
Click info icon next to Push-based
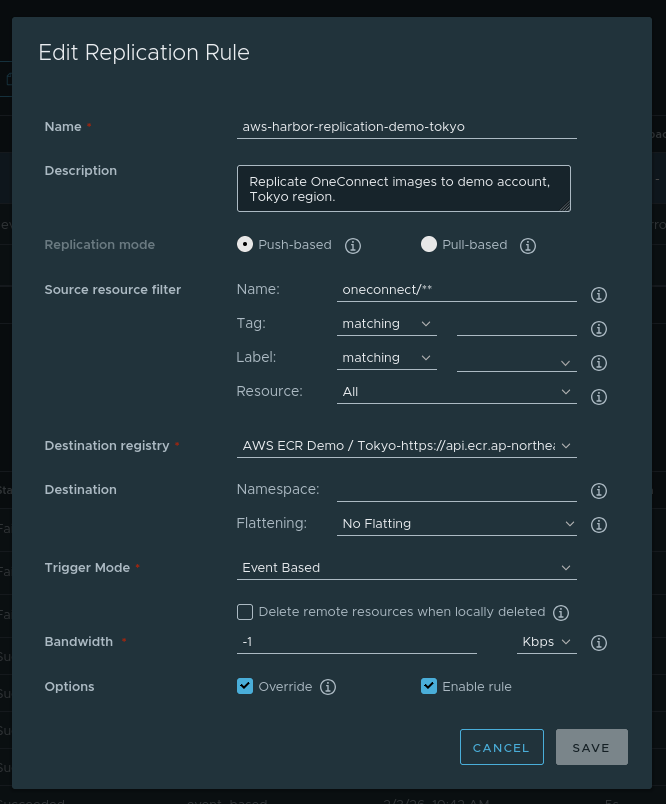point(353,246)
